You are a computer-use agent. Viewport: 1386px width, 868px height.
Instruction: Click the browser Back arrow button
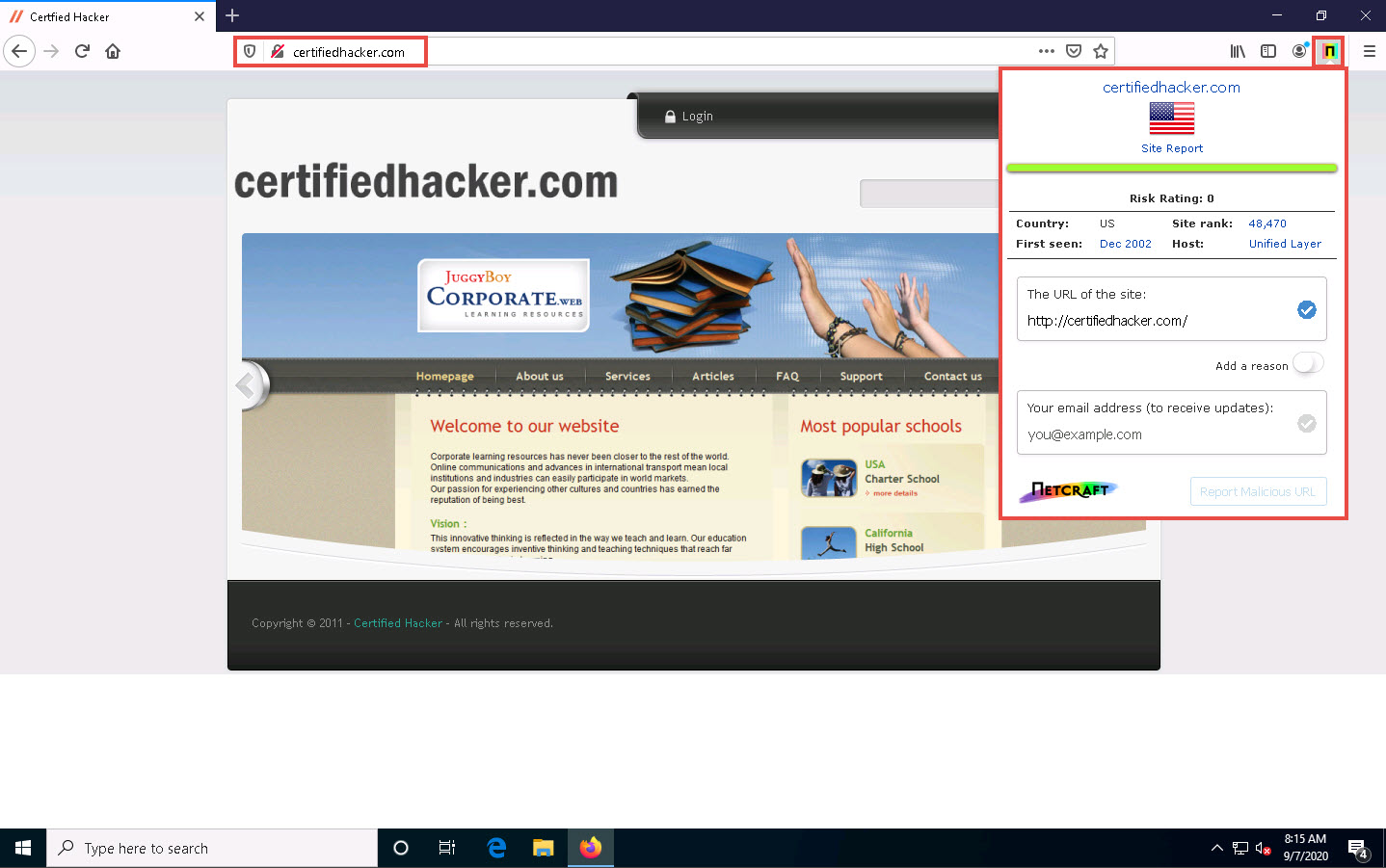coord(19,51)
